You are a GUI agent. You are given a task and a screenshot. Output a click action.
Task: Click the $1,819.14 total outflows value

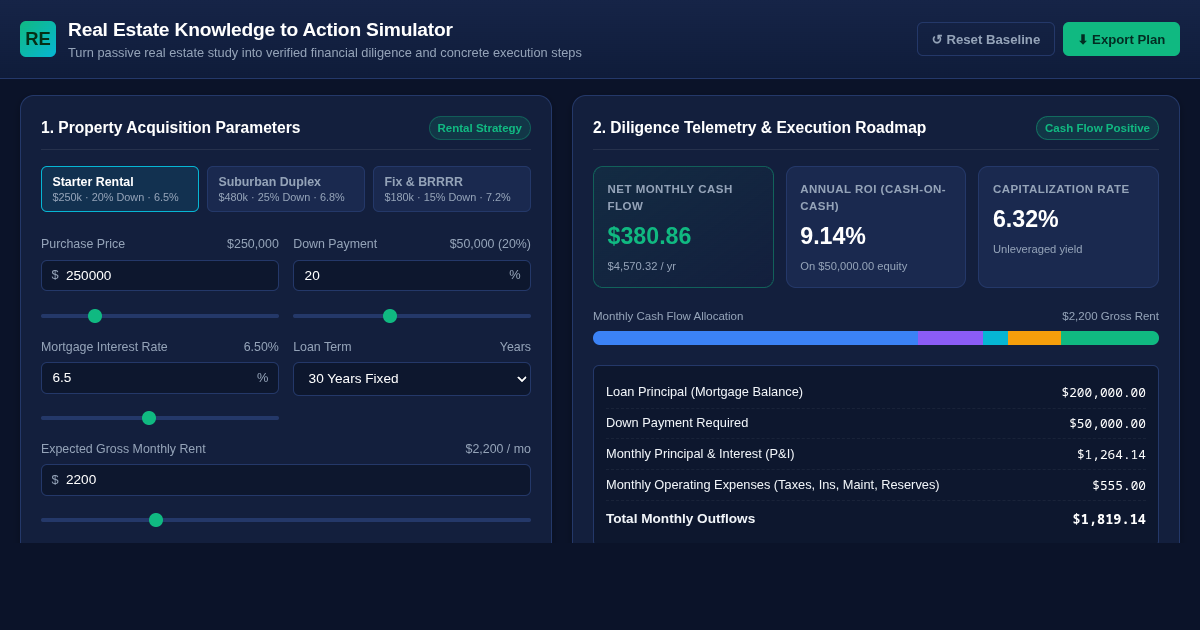coord(1109,520)
